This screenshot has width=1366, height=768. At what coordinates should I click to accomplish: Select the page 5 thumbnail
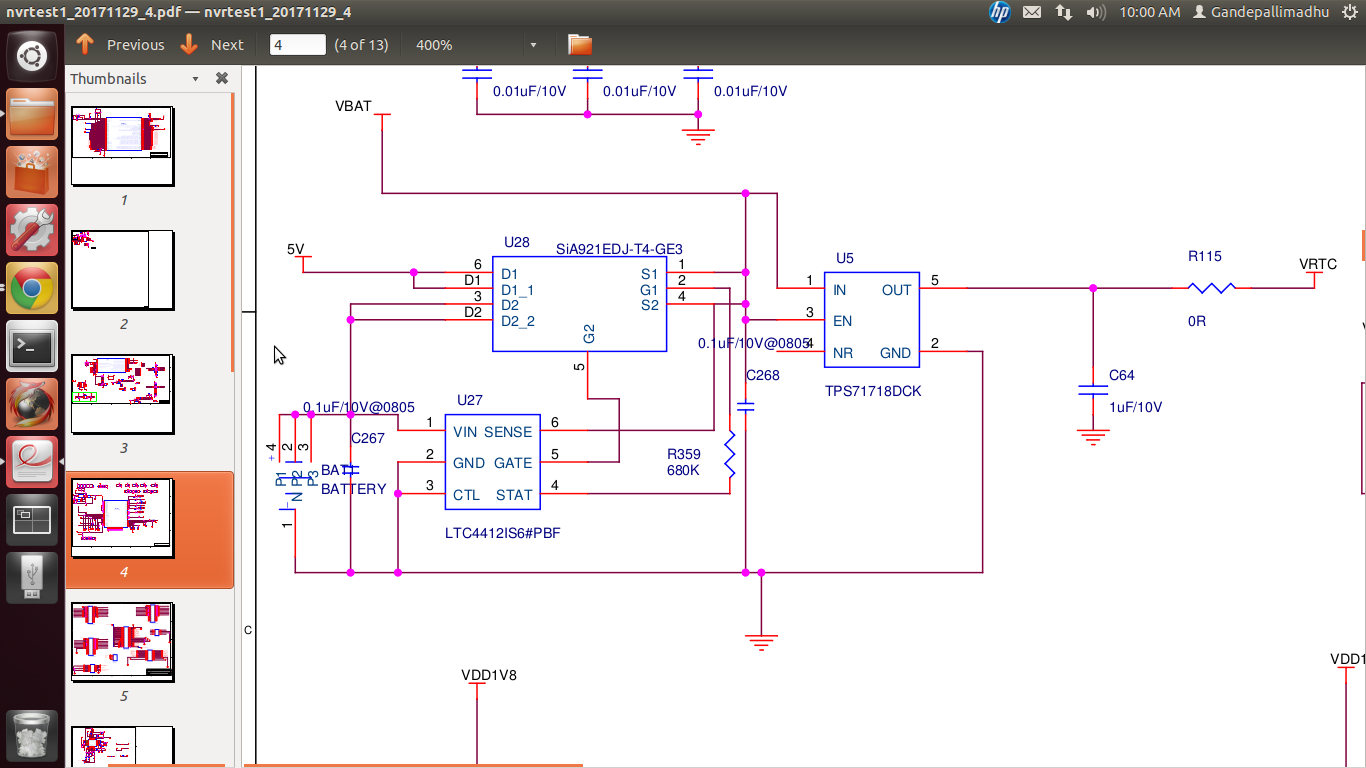pos(122,641)
